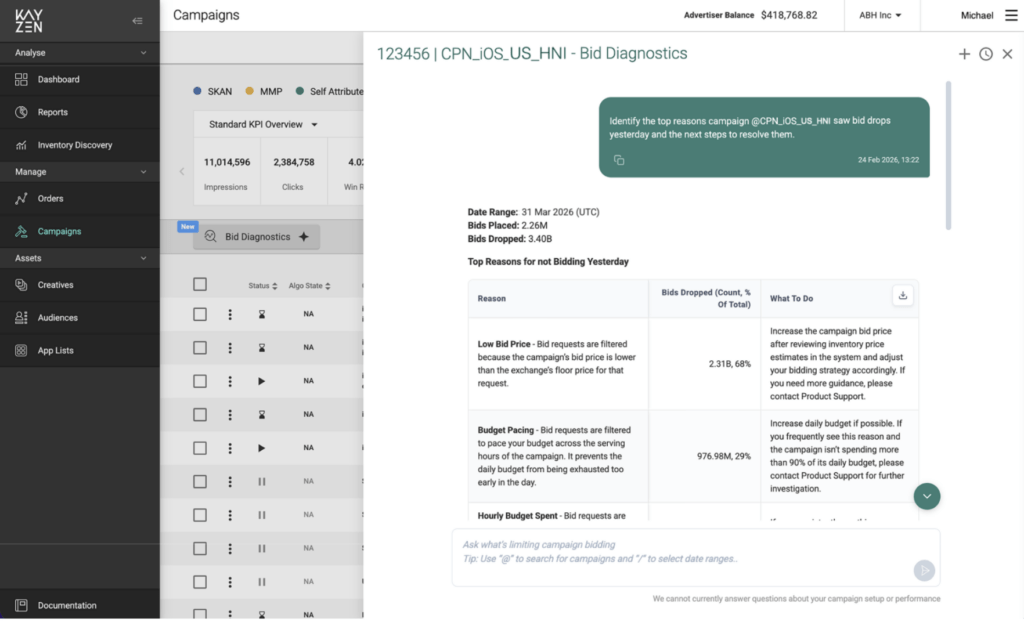Check the eighth campaign row checkbox
1024x622 pixels.
[x=200, y=548]
